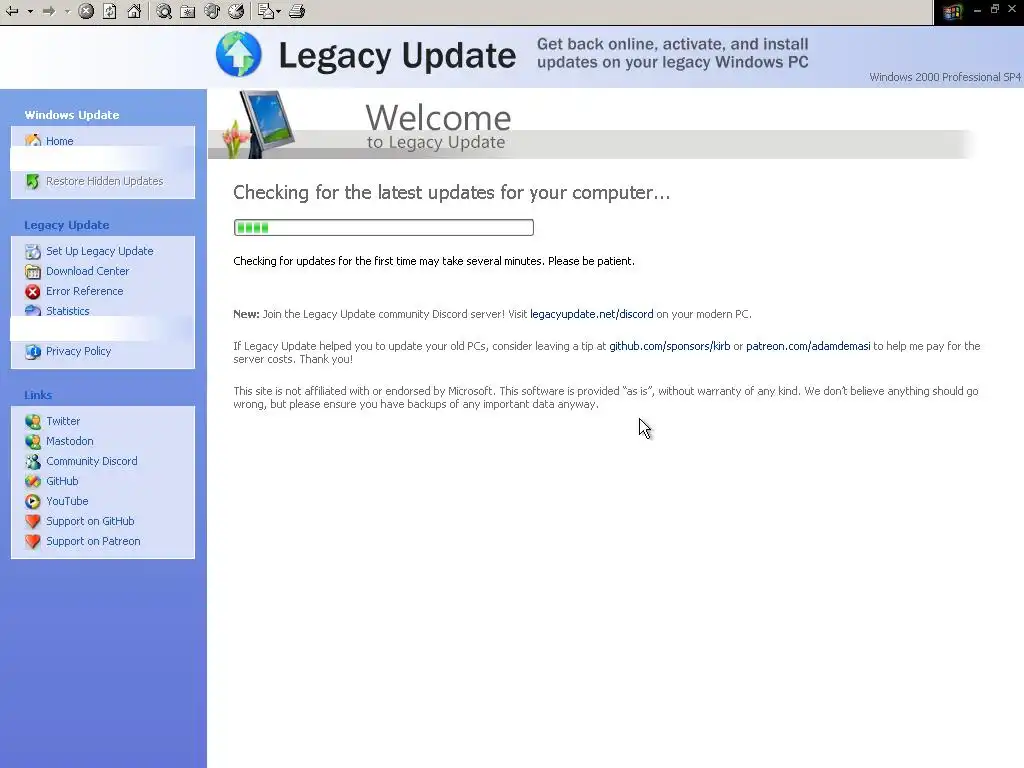Click the Legacy Update sidebar section heading
Image resolution: width=1024 pixels, height=768 pixels.
click(67, 225)
